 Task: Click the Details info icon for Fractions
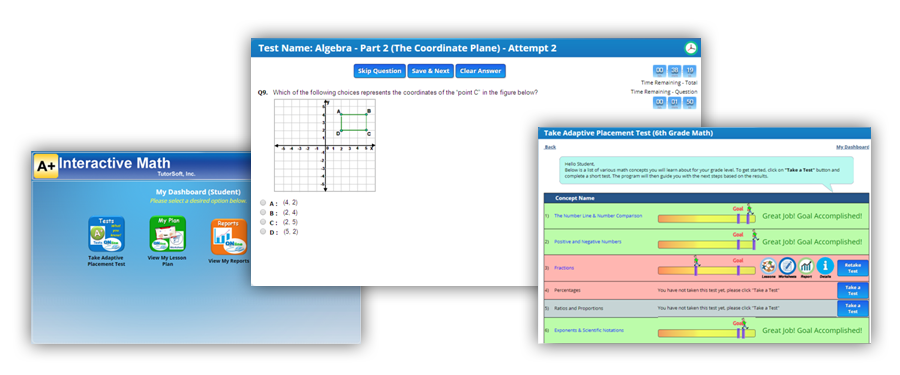click(x=825, y=265)
